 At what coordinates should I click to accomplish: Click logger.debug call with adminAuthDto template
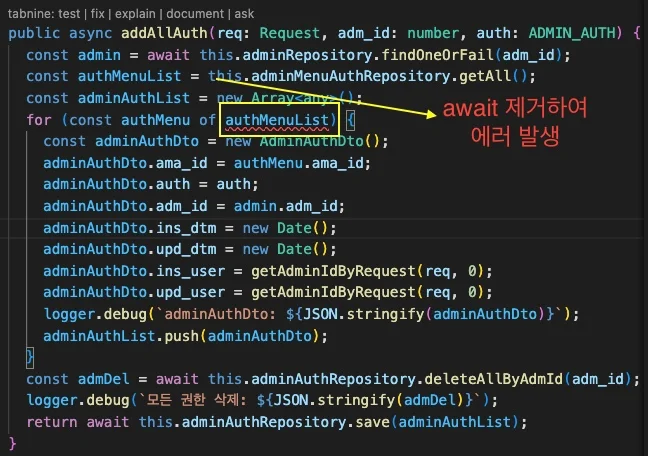pyautogui.click(x=311, y=314)
